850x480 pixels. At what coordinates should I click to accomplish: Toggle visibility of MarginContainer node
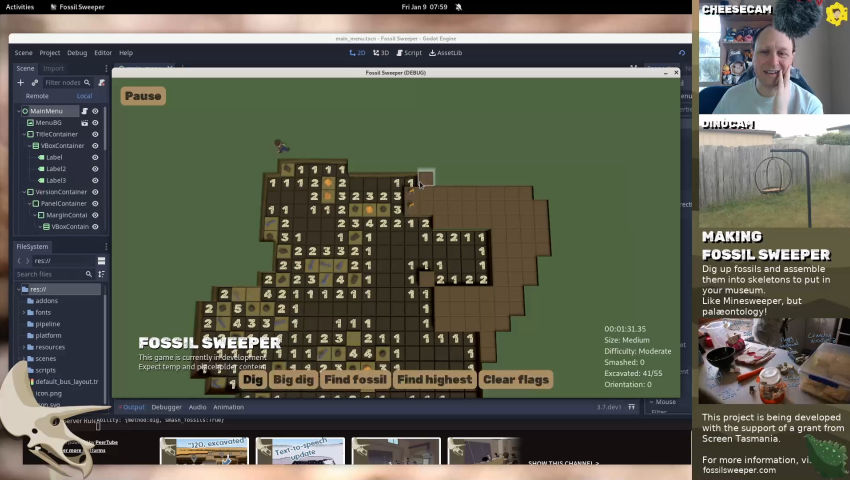tap(95, 215)
